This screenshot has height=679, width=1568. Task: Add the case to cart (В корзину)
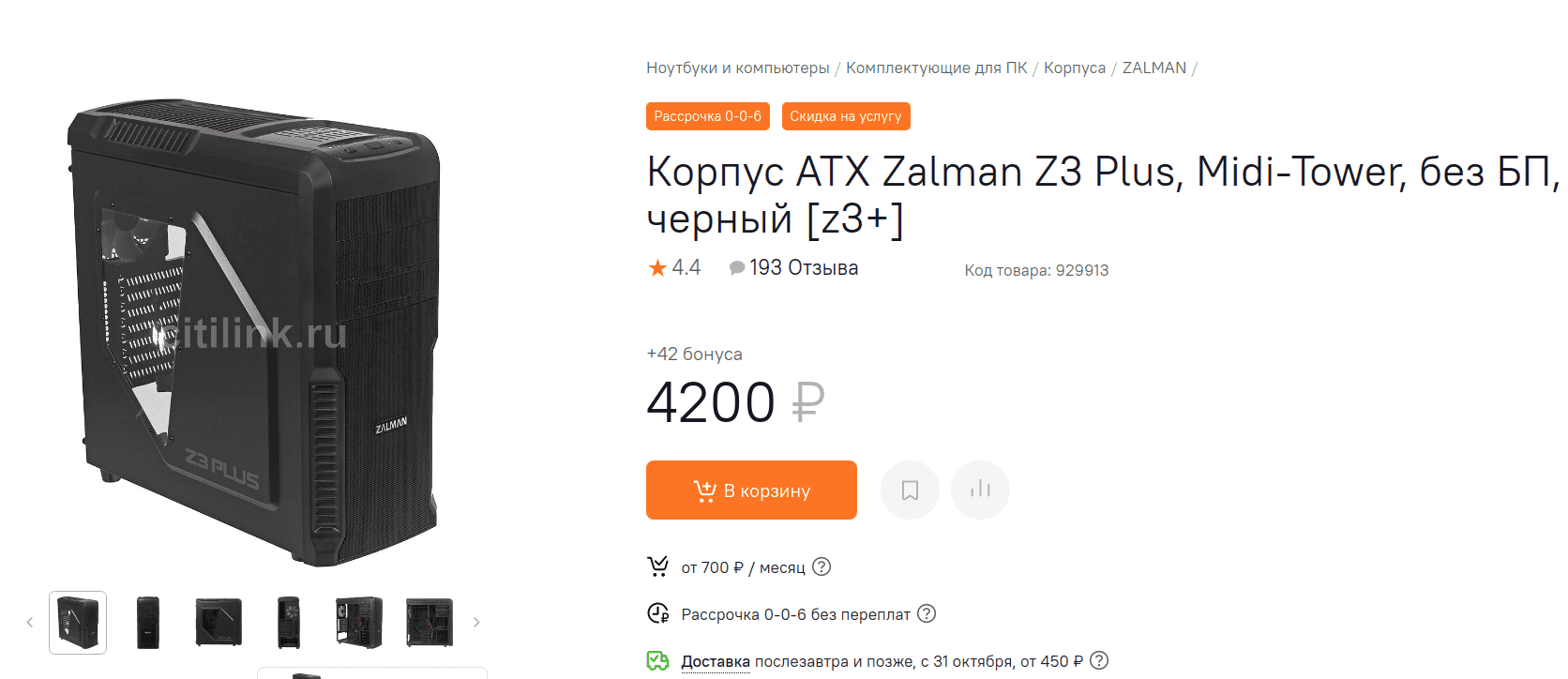point(751,490)
